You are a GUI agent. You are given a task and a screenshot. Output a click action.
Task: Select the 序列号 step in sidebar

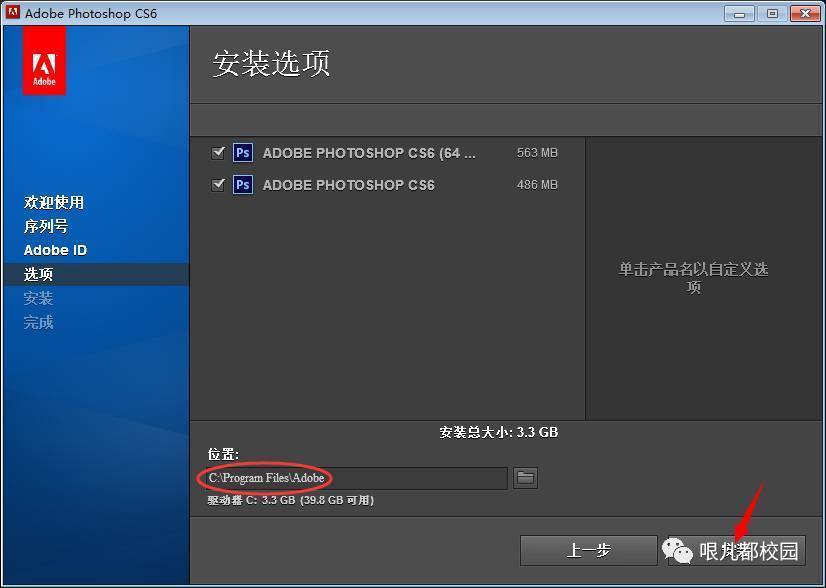pos(46,227)
